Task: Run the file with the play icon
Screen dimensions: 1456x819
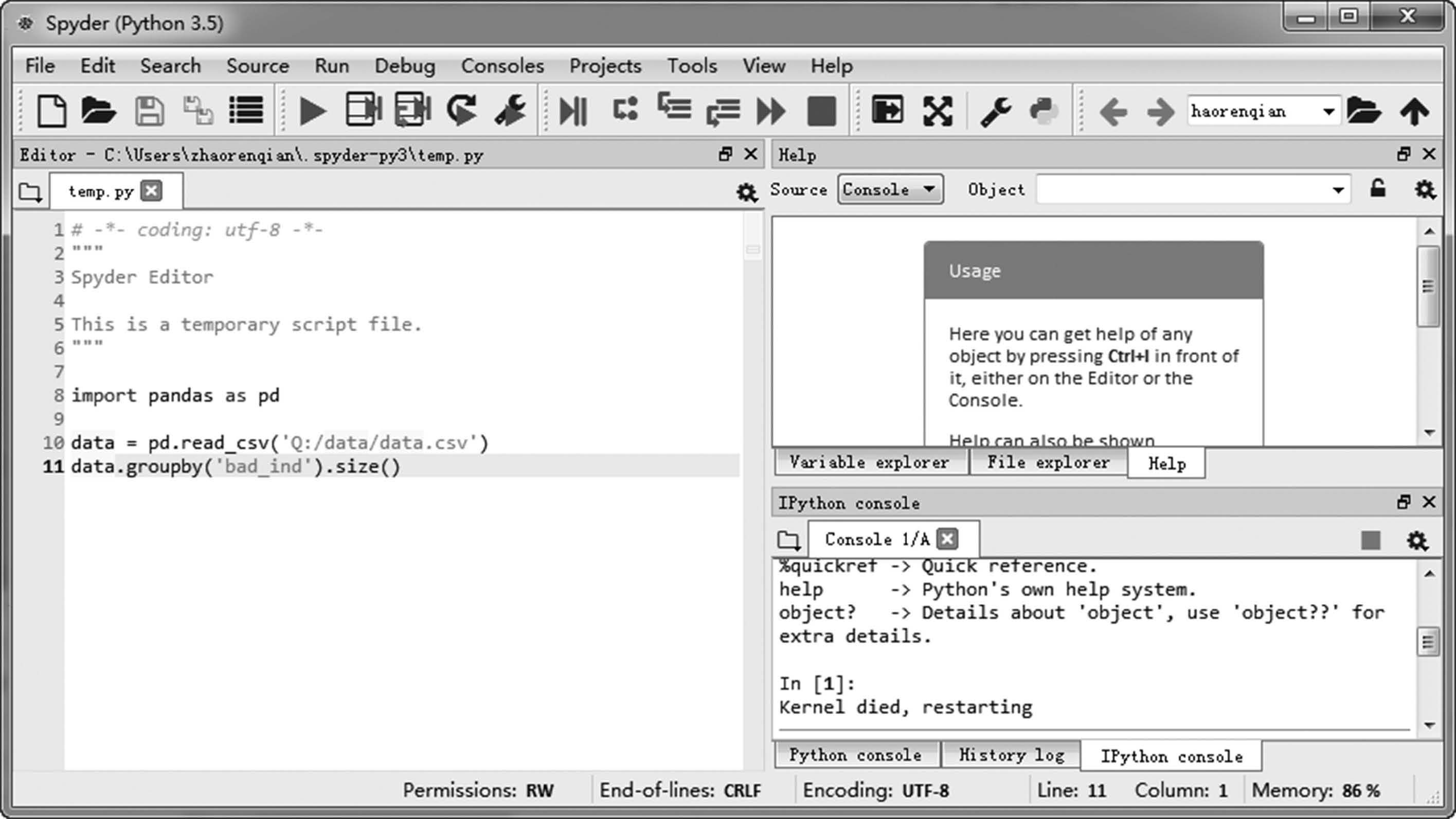Action: coord(313,111)
